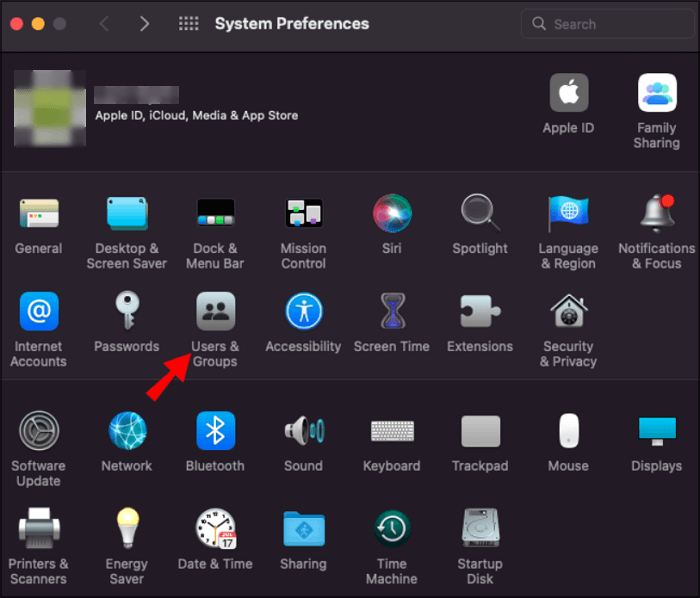Image resolution: width=700 pixels, height=598 pixels.
Task: Go back using the left chevron
Action: click(x=105, y=24)
